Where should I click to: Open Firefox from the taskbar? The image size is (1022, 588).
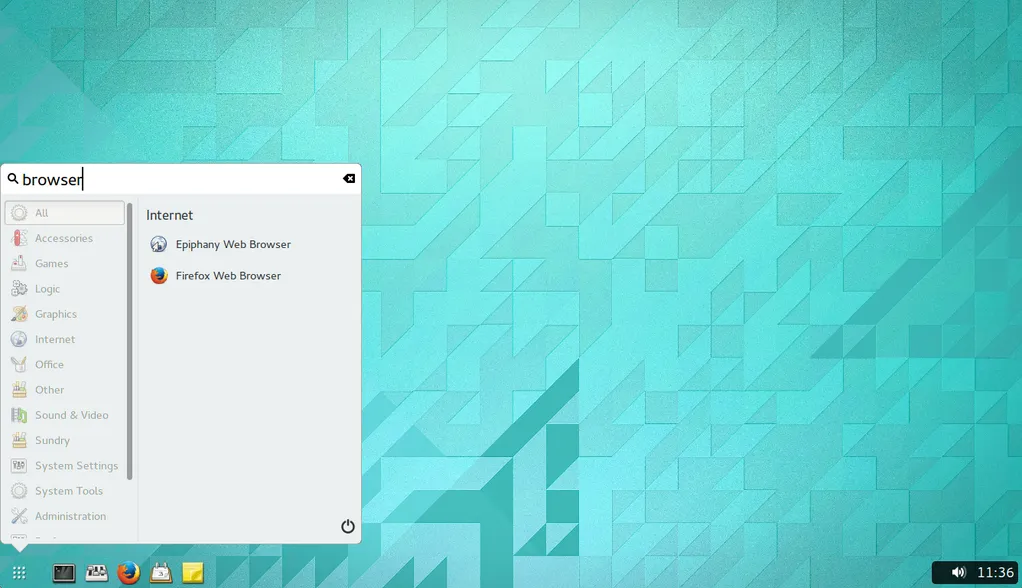point(129,572)
